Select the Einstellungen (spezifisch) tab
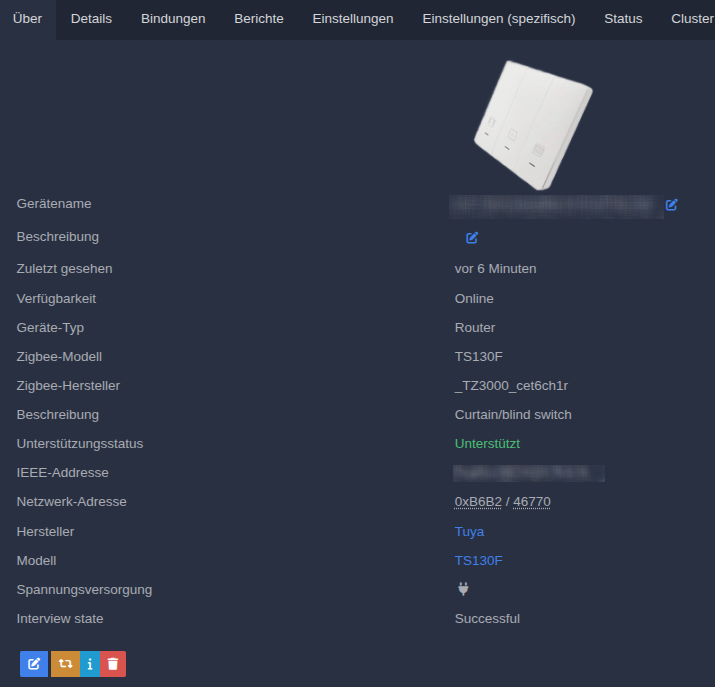The image size is (715, 687). (499, 19)
